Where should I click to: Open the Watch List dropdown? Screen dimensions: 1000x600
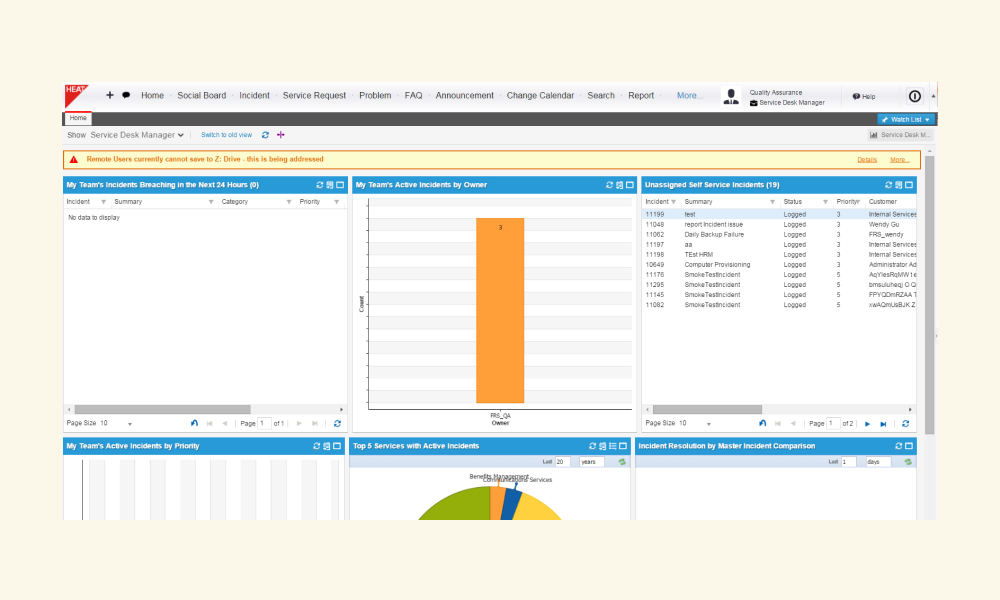click(906, 120)
